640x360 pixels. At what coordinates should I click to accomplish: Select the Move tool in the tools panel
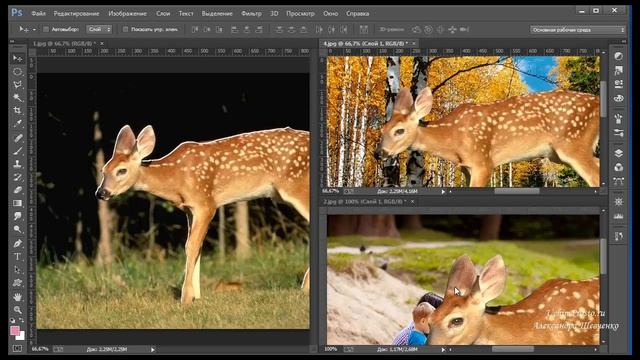[17, 58]
